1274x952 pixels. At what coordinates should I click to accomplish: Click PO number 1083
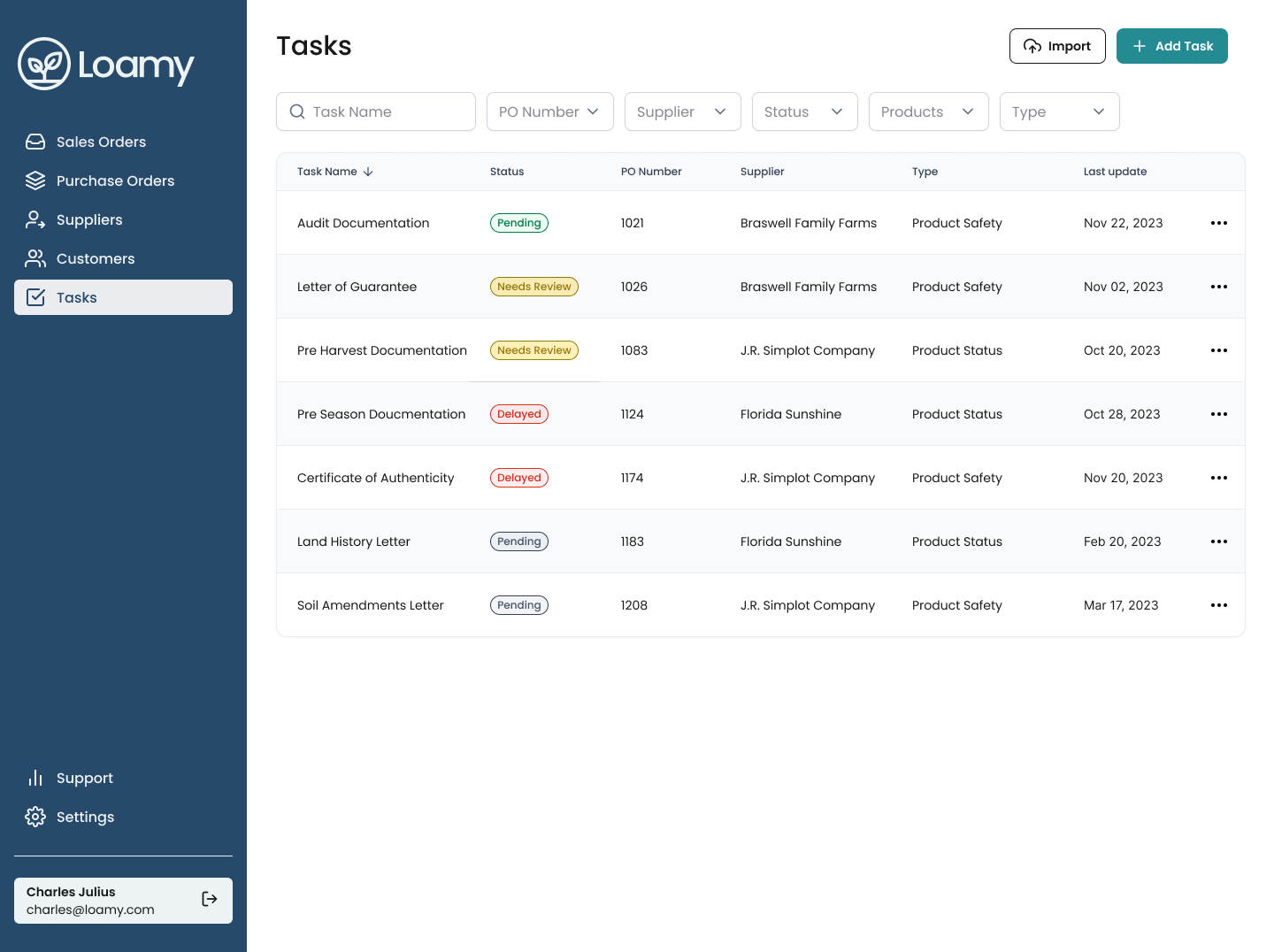[634, 350]
